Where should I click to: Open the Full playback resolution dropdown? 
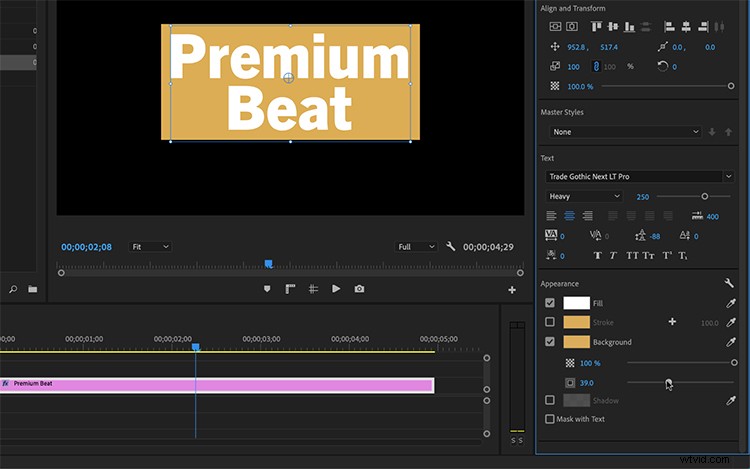(415, 247)
